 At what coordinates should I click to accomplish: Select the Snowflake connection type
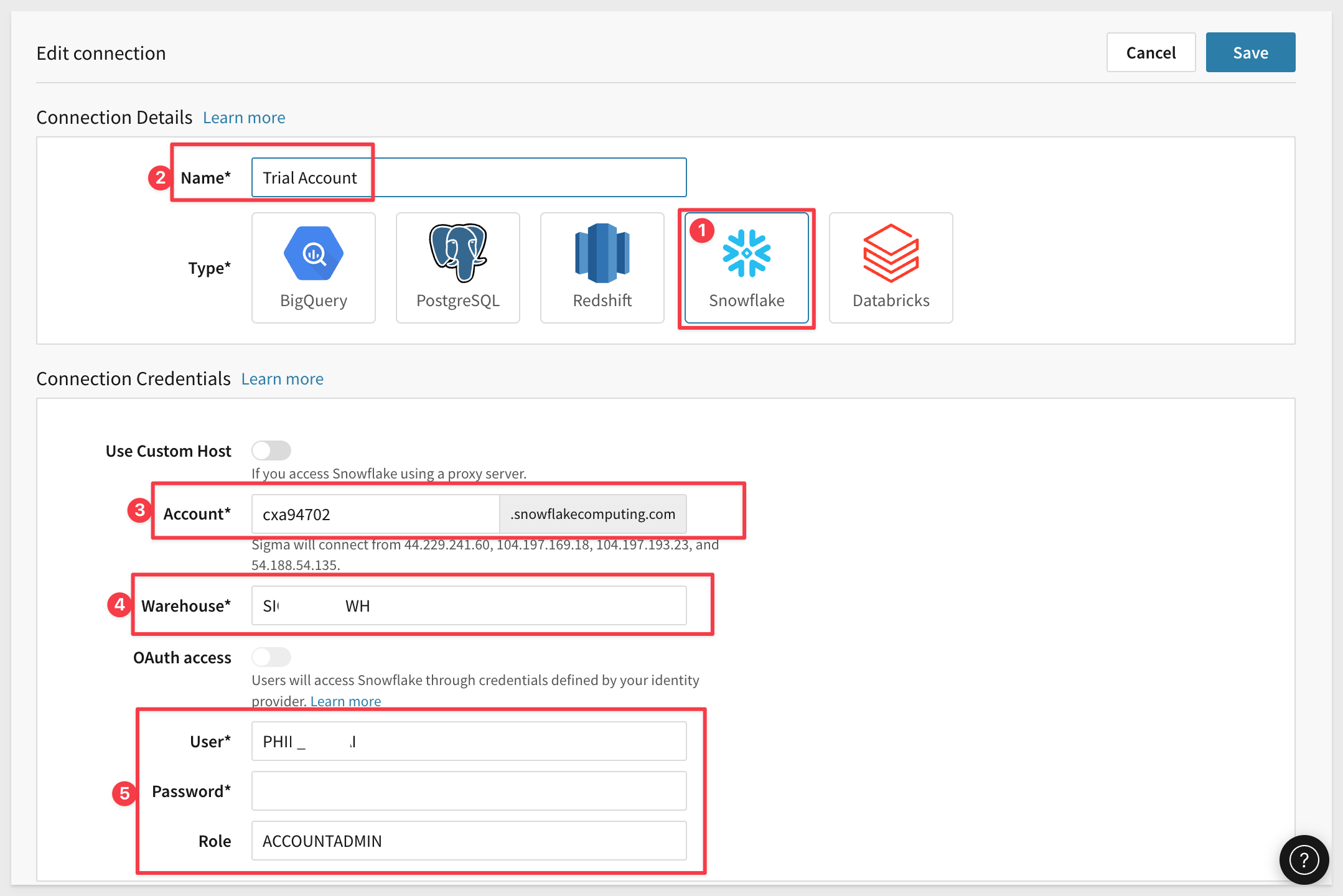(x=747, y=268)
